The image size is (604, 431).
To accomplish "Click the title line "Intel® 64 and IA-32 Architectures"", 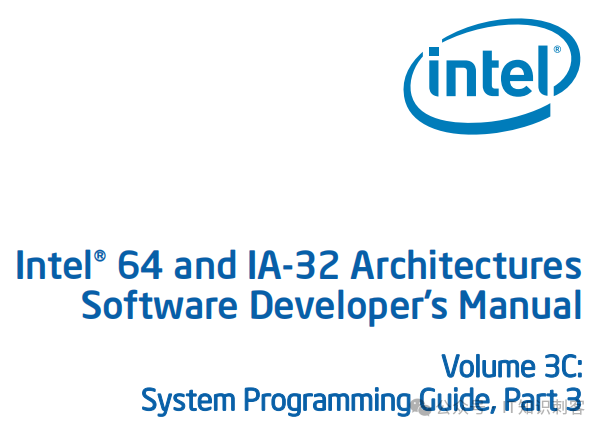I will tap(299, 265).
